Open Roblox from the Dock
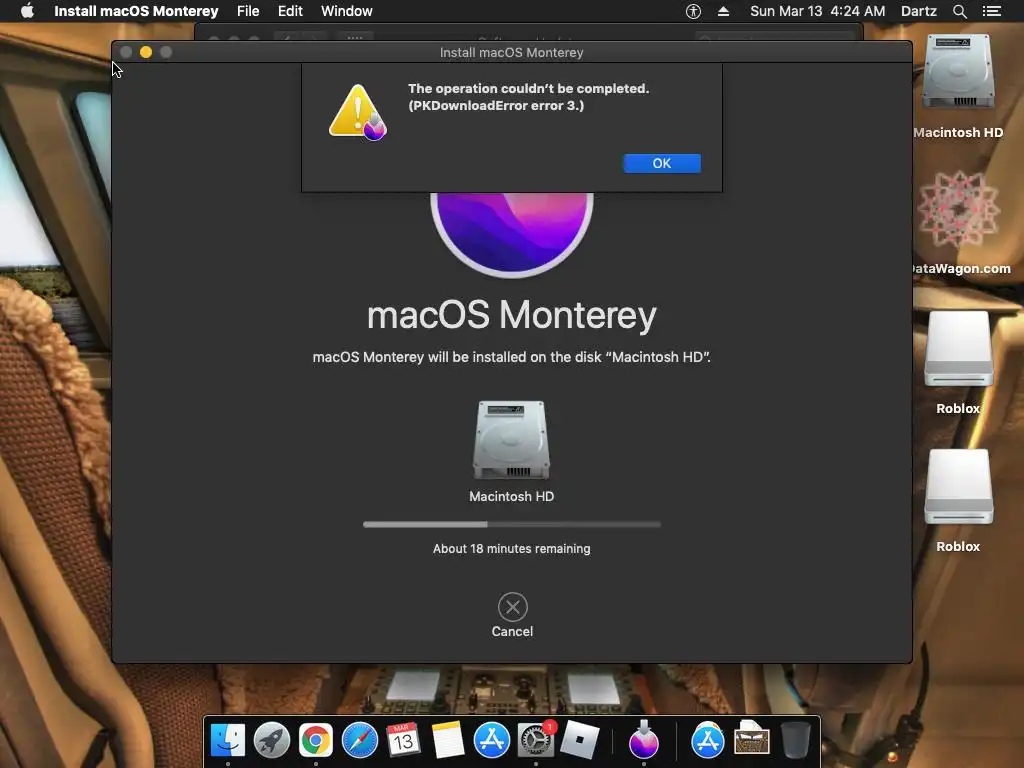This screenshot has width=1024, height=768. click(x=579, y=741)
